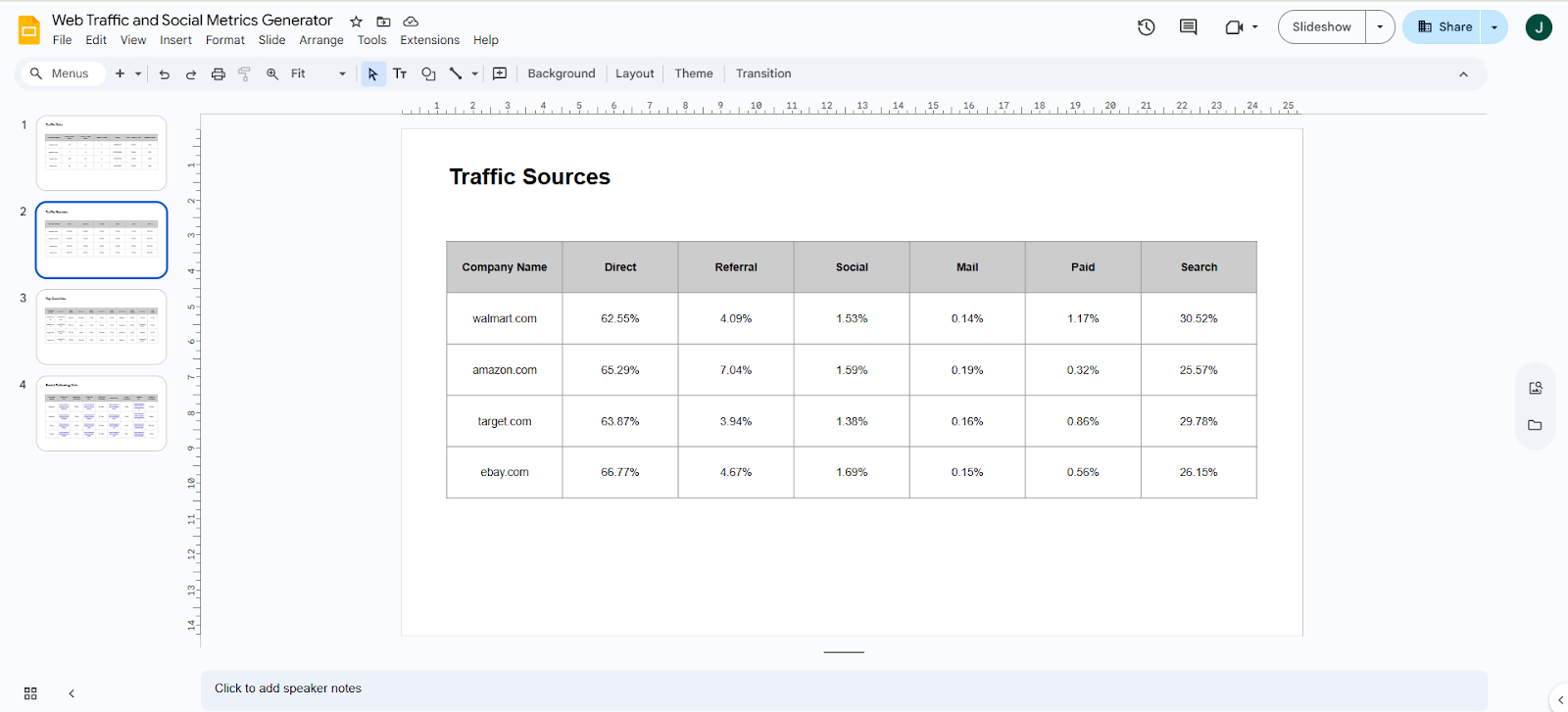Open the Edit menu

click(x=96, y=40)
